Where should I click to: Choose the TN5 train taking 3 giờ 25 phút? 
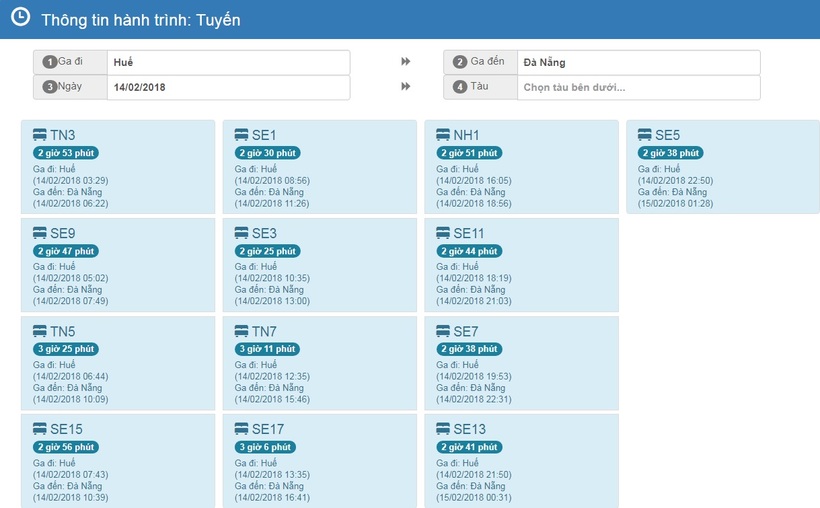point(118,363)
